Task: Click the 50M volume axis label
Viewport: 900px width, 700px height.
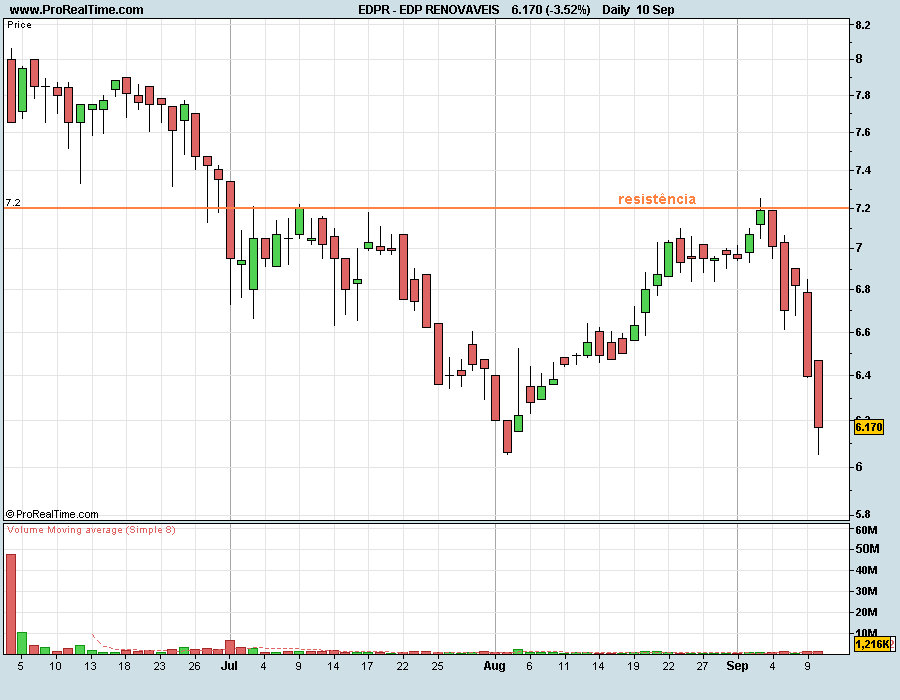Action: [x=867, y=549]
